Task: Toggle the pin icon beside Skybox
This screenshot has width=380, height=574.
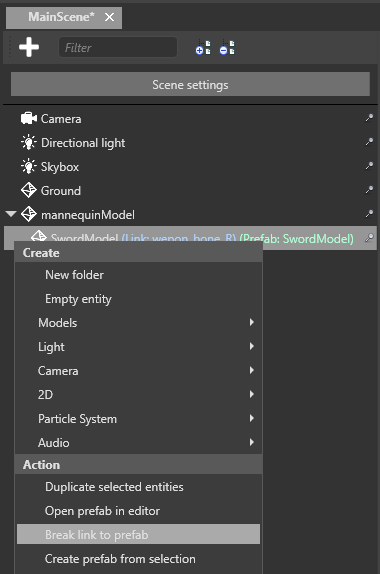Action: (x=369, y=166)
